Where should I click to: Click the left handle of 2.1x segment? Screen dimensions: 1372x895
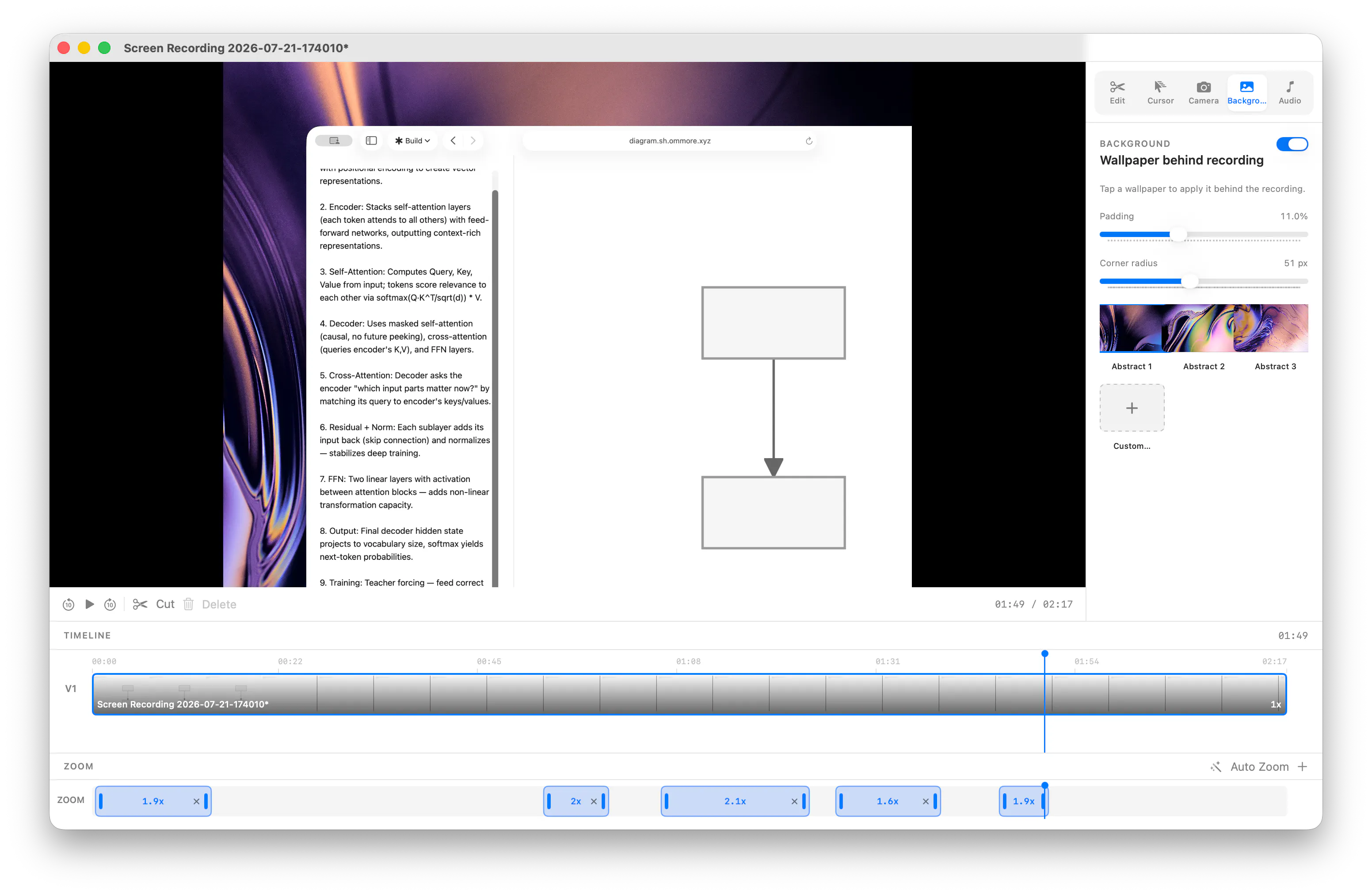(x=667, y=801)
